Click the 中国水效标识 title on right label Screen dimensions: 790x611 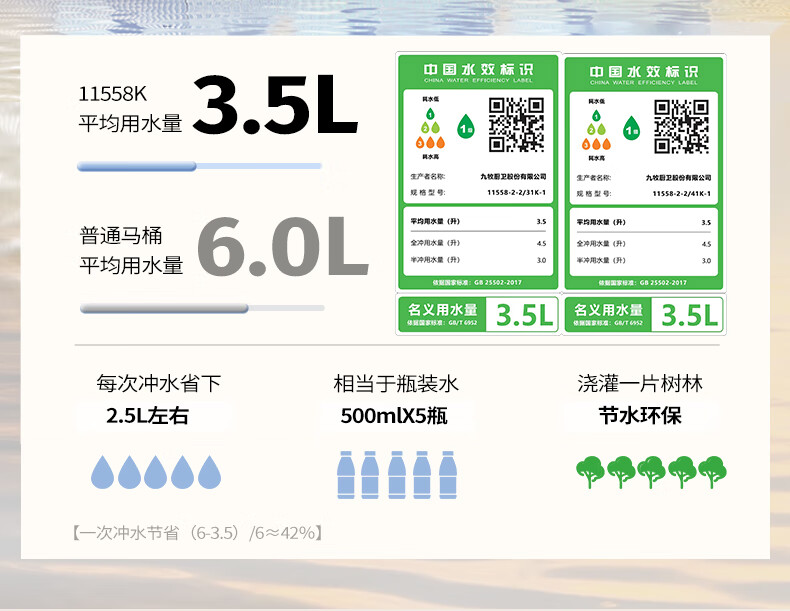click(x=644, y=72)
